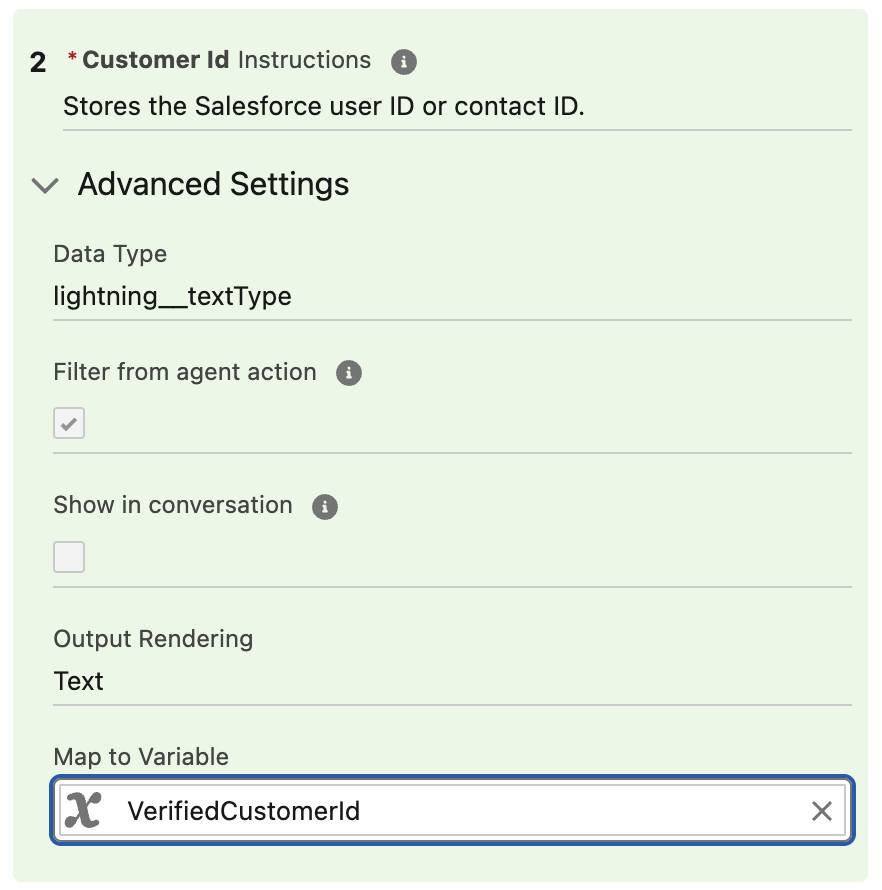Enable the Show in conversation checkbox

click(x=68, y=557)
